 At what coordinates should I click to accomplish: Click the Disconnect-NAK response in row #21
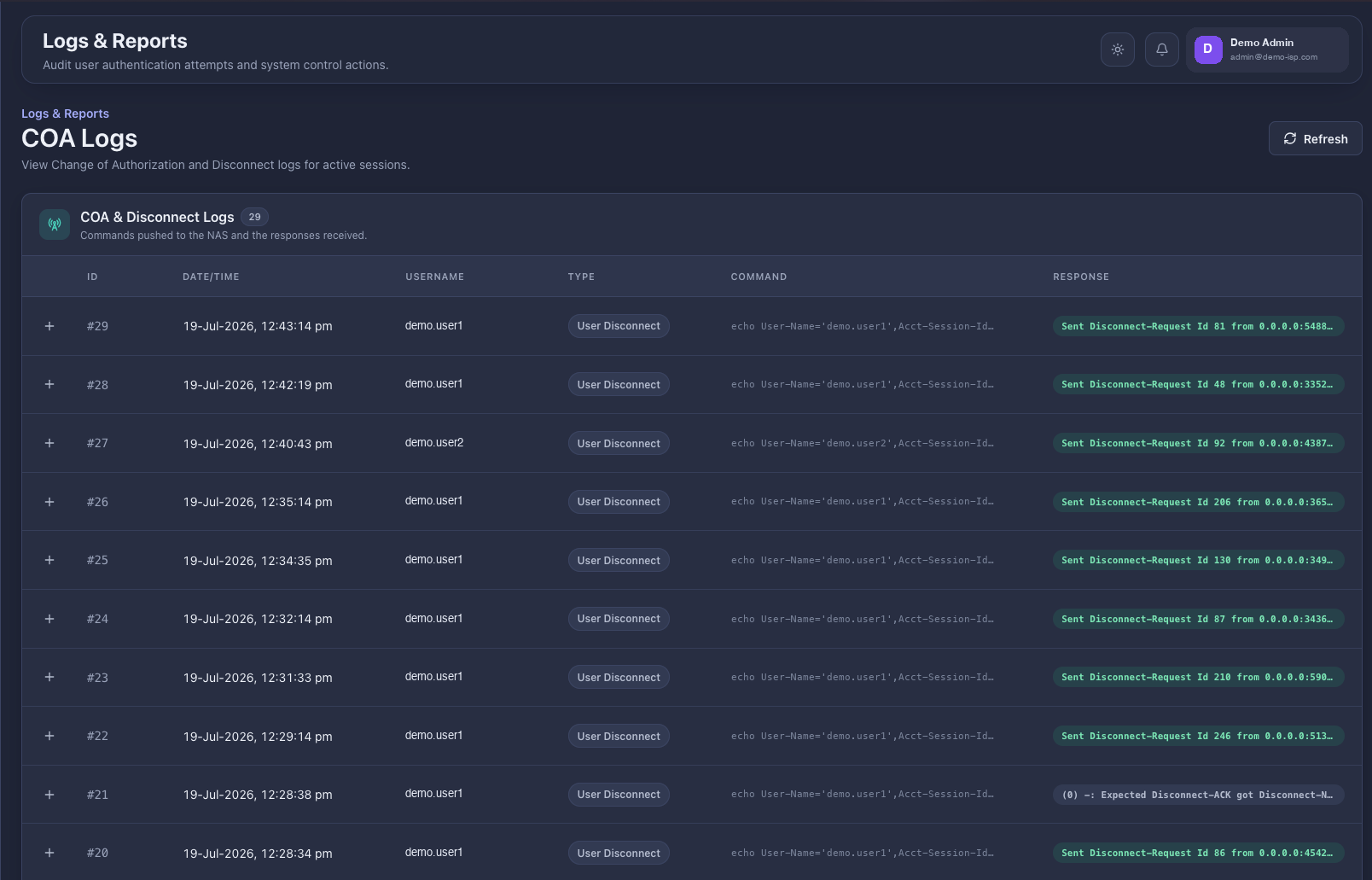1198,795
